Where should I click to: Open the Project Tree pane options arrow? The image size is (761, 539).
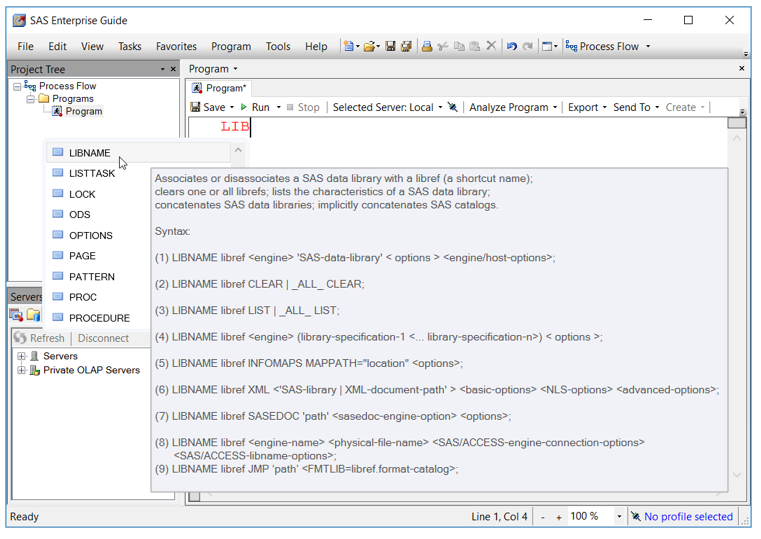pyautogui.click(x=163, y=69)
